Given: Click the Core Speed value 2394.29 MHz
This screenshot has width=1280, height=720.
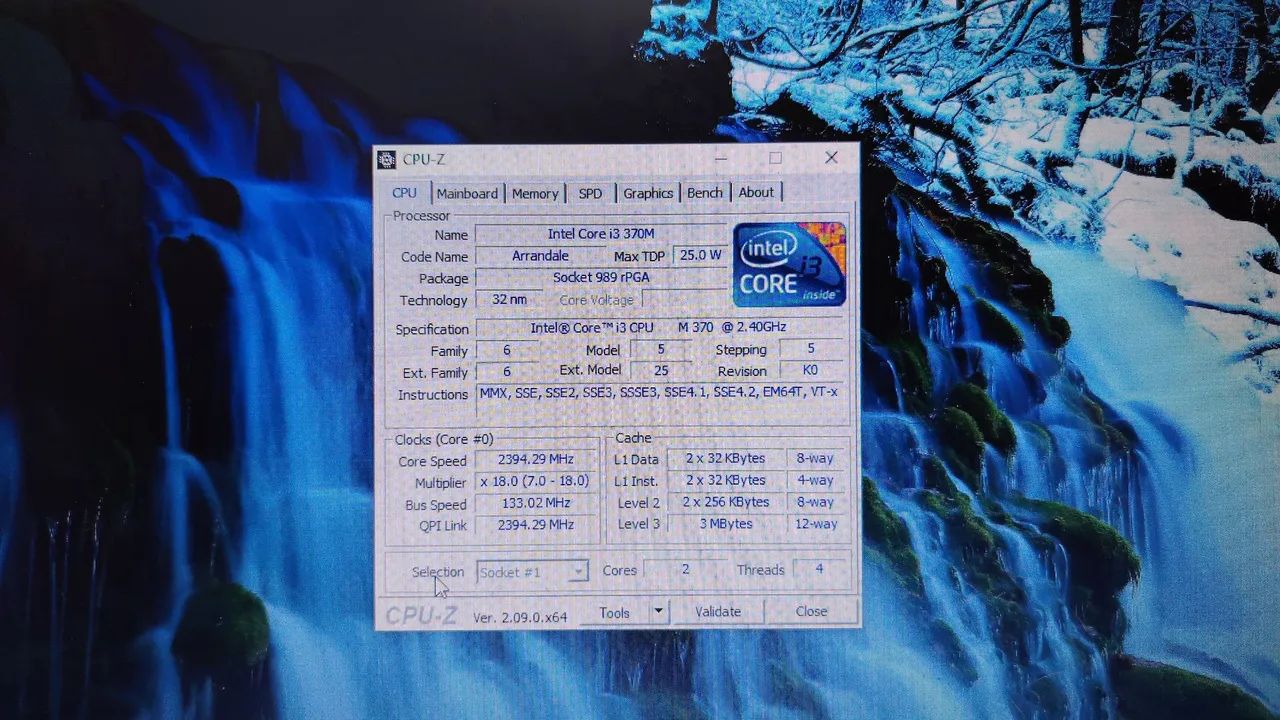Looking at the screenshot, I should (x=536, y=459).
